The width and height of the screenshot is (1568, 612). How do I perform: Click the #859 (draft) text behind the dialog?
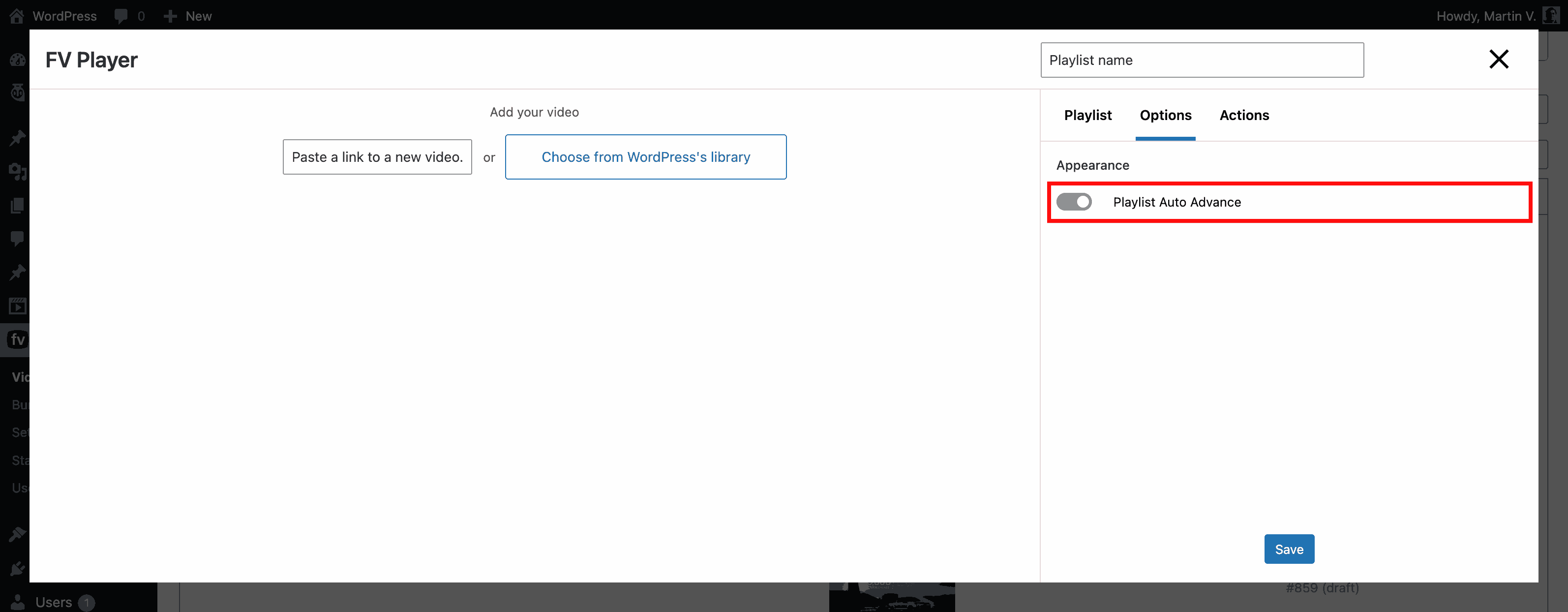click(1322, 587)
